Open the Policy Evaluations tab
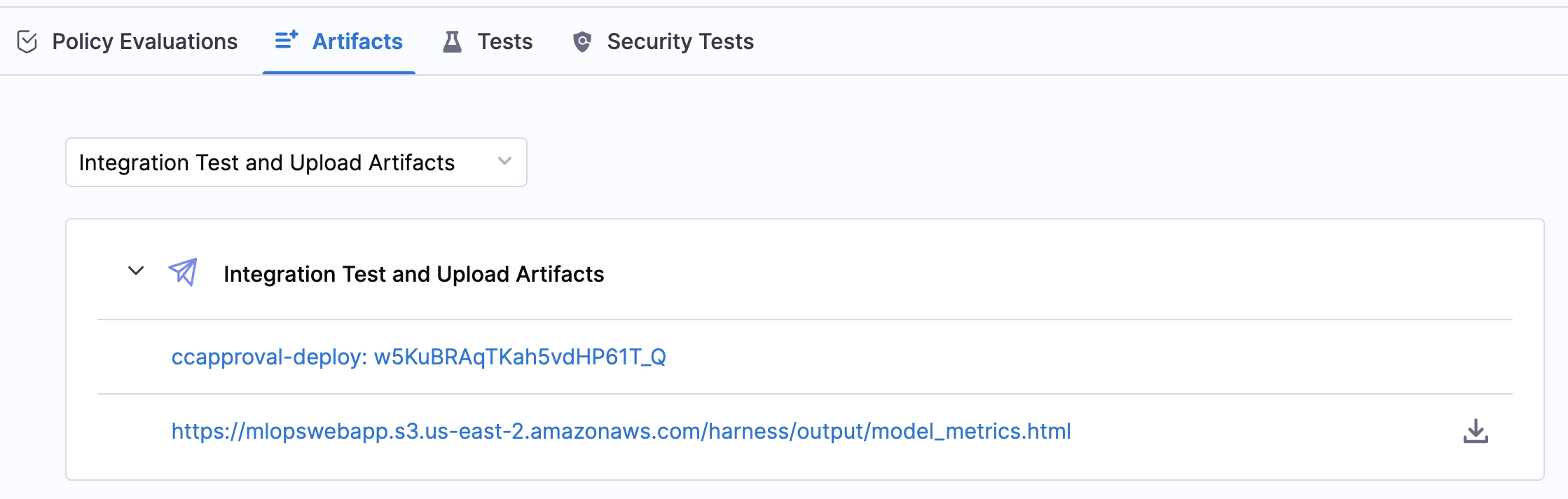This screenshot has height=499, width=1568. (x=144, y=42)
